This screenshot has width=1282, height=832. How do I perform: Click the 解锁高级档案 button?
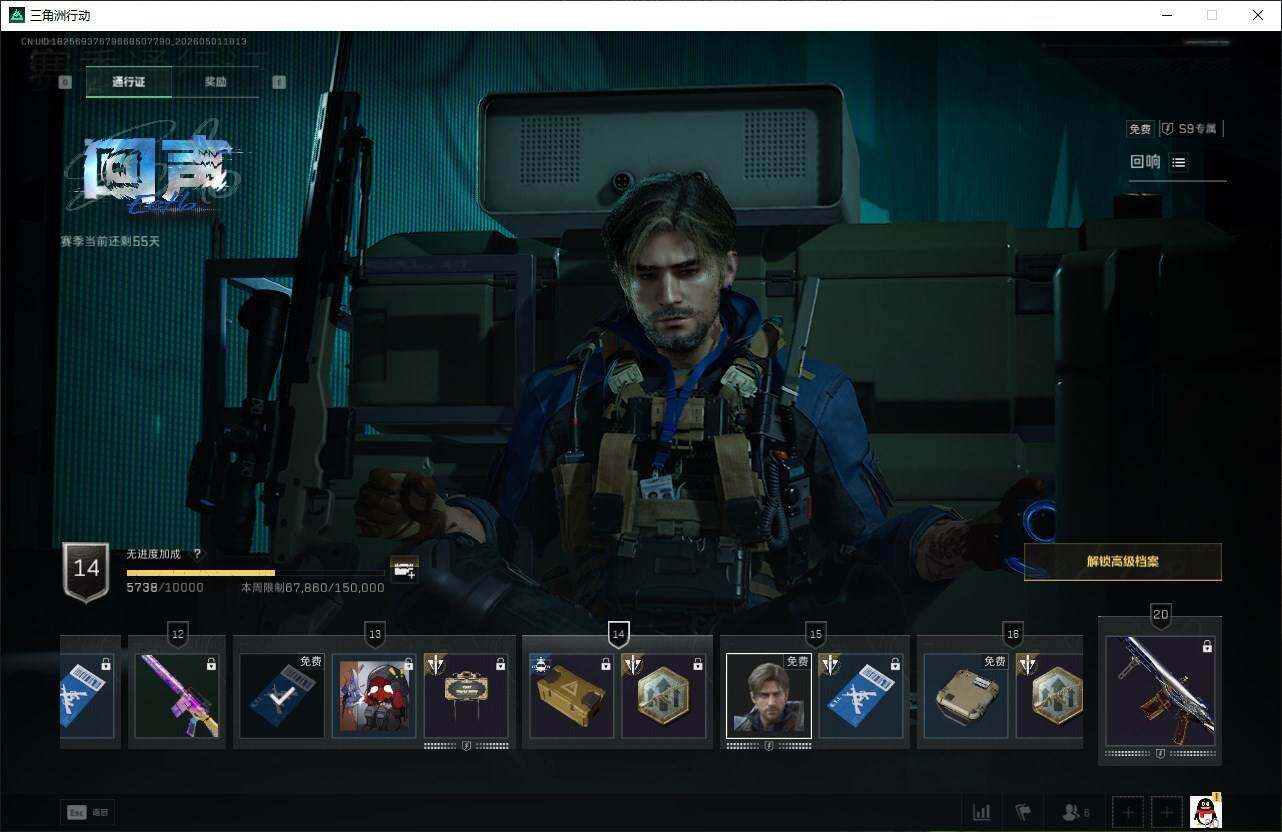[1123, 562]
